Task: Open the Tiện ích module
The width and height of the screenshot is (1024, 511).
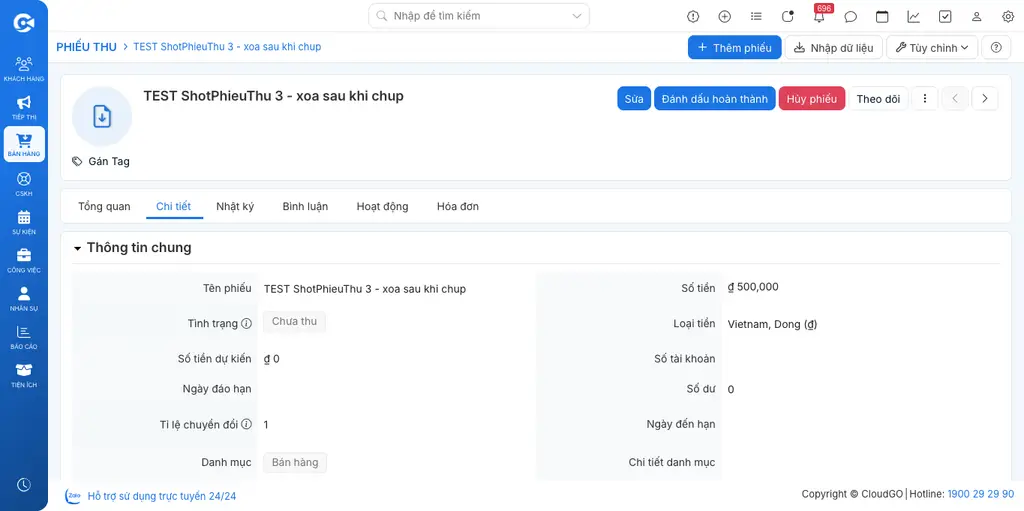Action: tap(24, 375)
